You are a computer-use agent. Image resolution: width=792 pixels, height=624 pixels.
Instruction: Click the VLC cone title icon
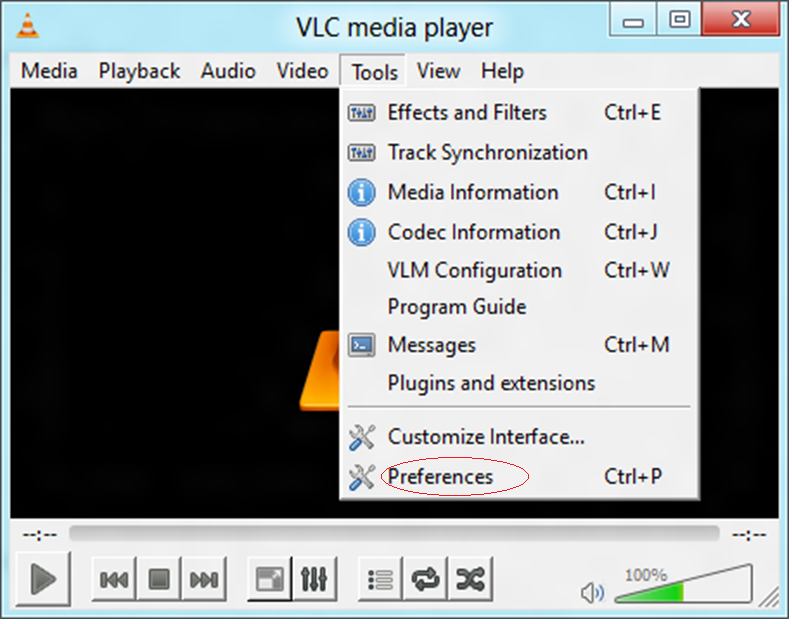[x=27, y=26]
